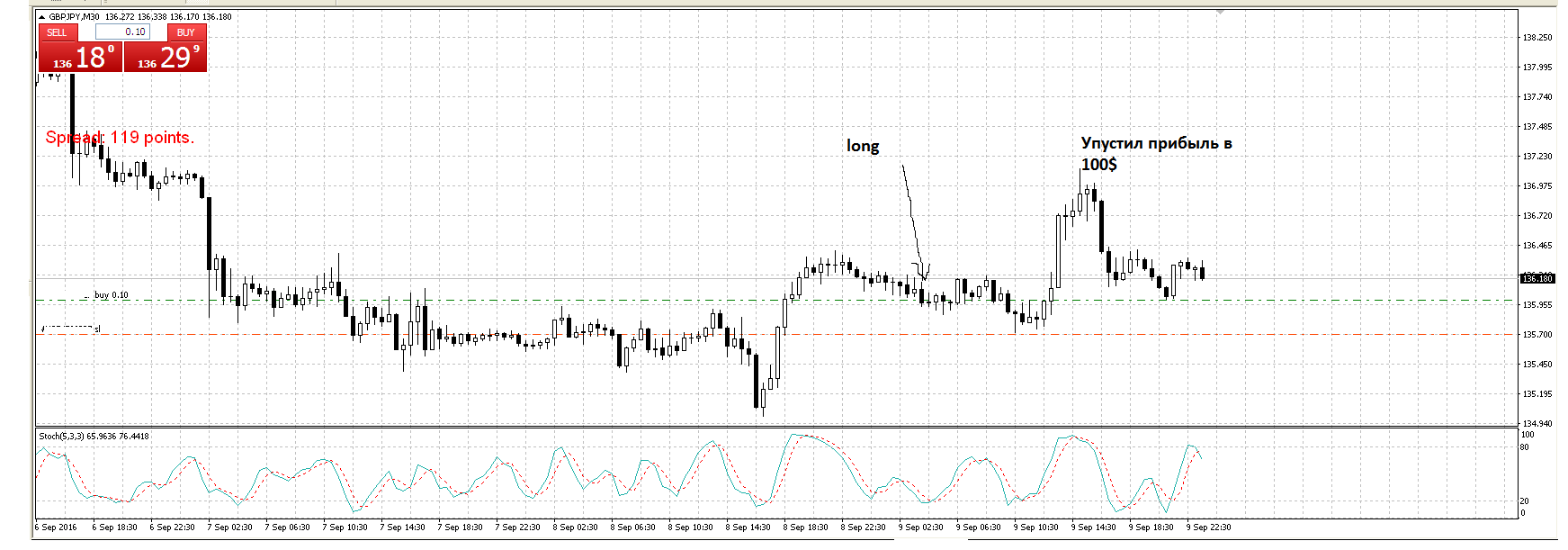
Task: Click the stochastic 80 level scale label
Action: [1524, 447]
